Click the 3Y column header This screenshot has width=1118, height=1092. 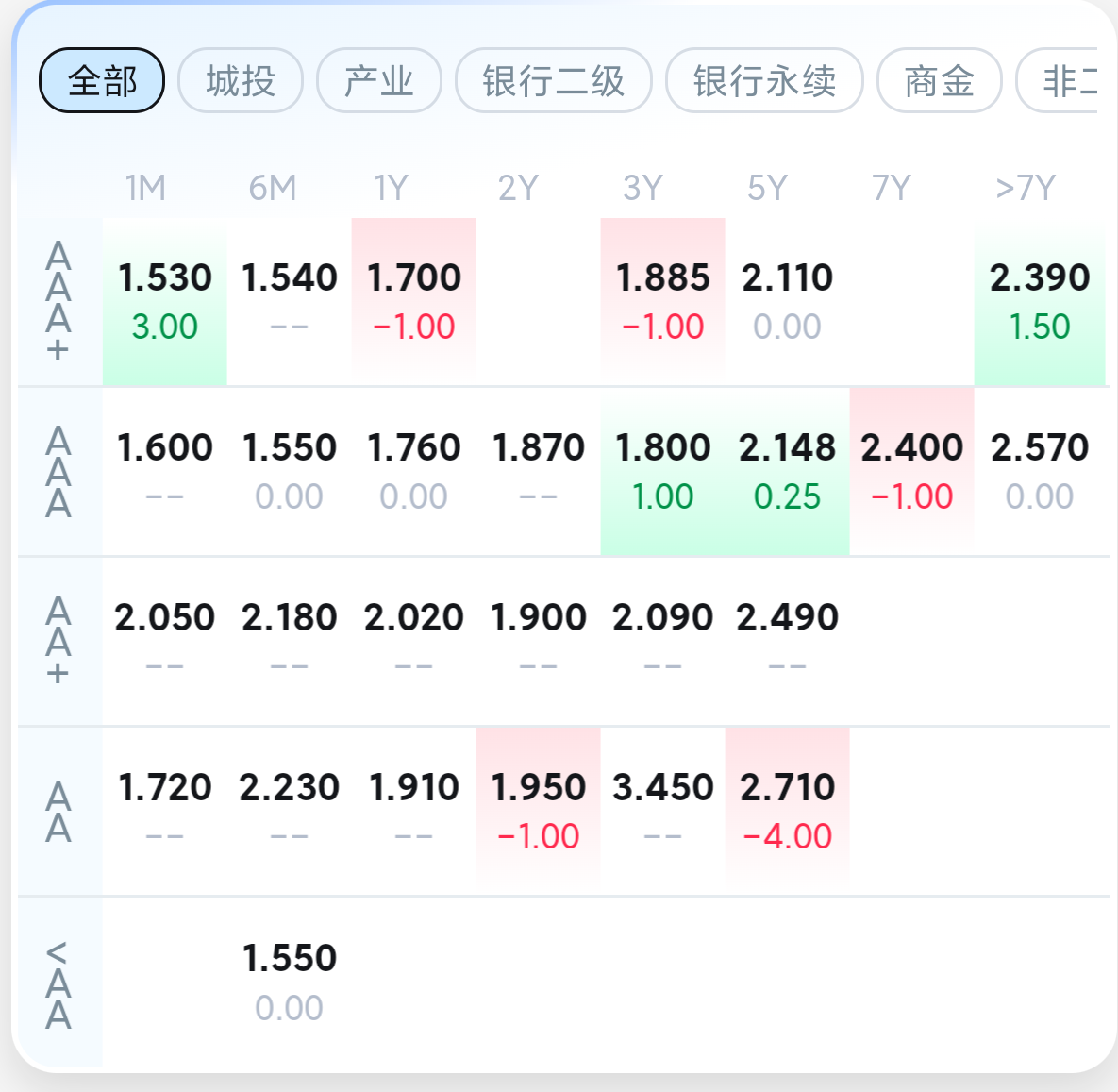642,188
